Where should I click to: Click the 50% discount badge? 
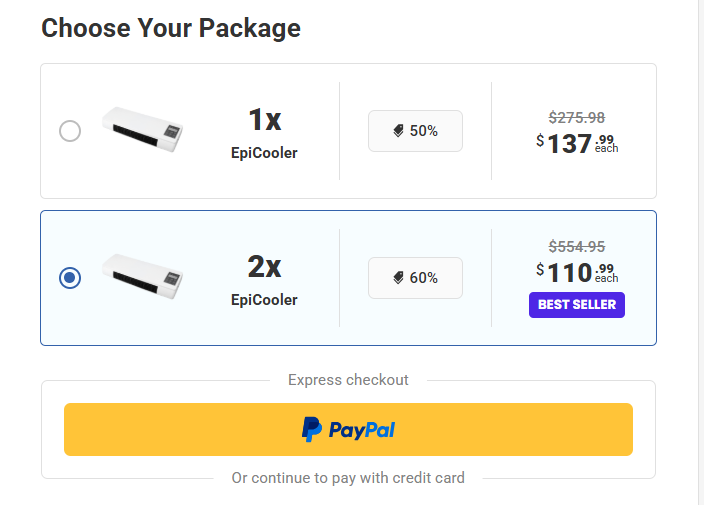(x=415, y=131)
